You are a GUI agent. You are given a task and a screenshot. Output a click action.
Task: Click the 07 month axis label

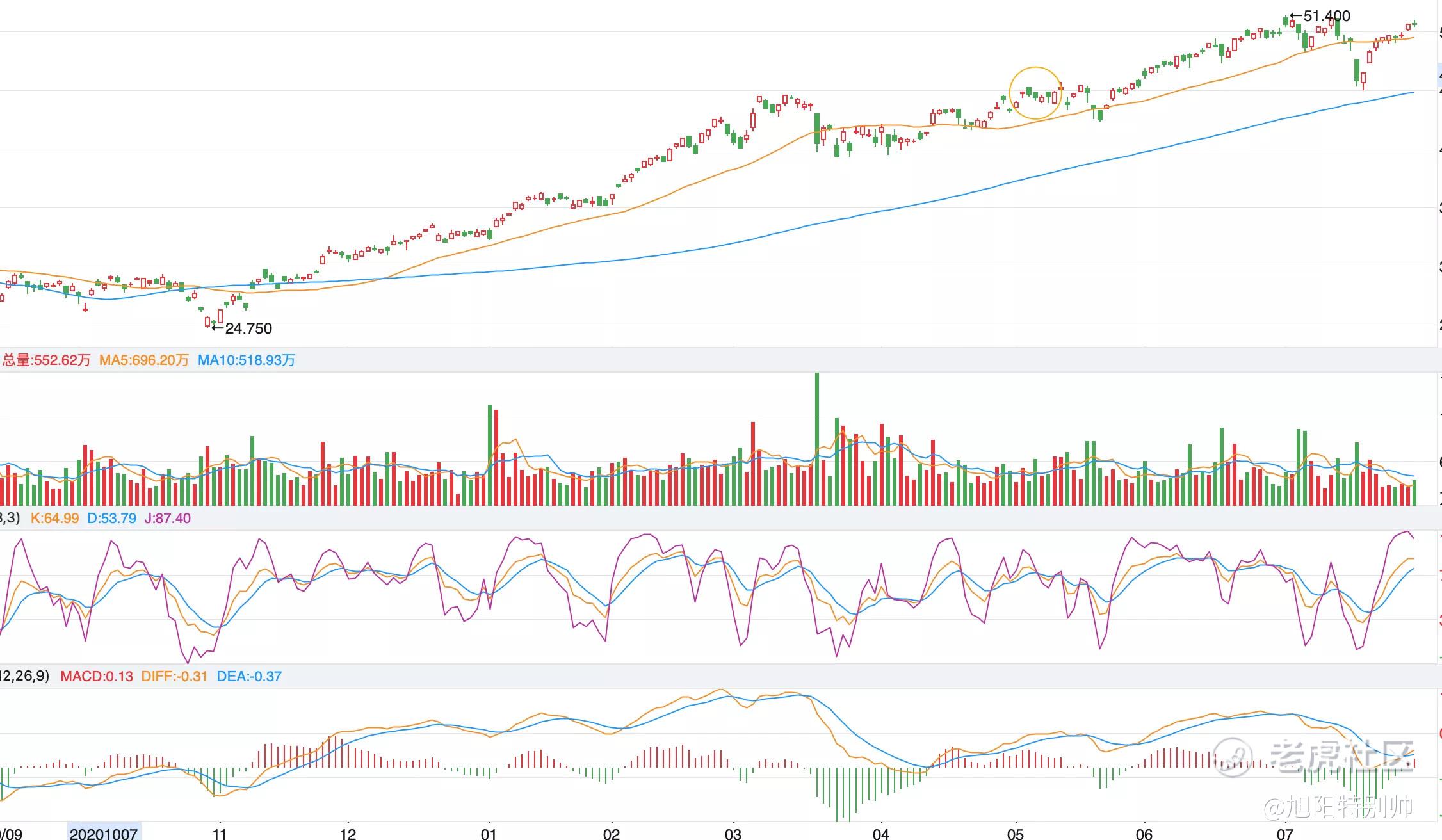click(x=1285, y=834)
